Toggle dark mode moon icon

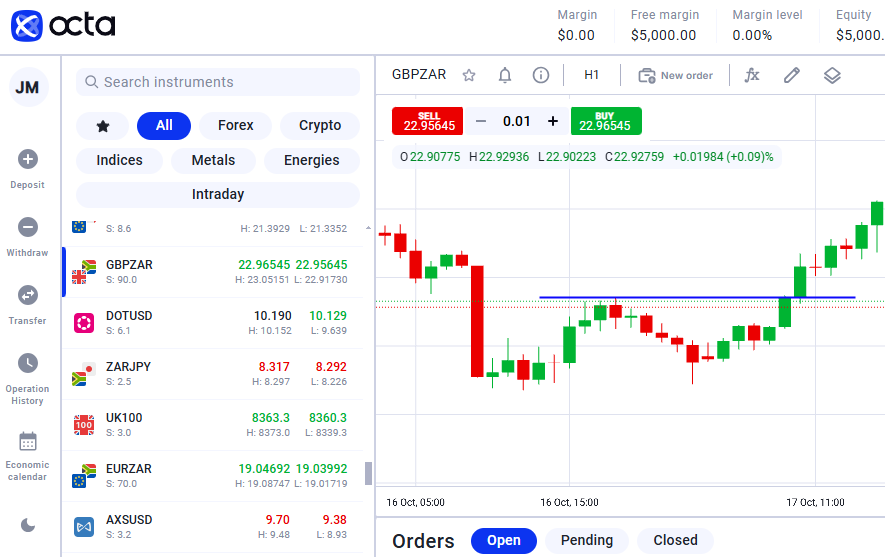pos(28,525)
